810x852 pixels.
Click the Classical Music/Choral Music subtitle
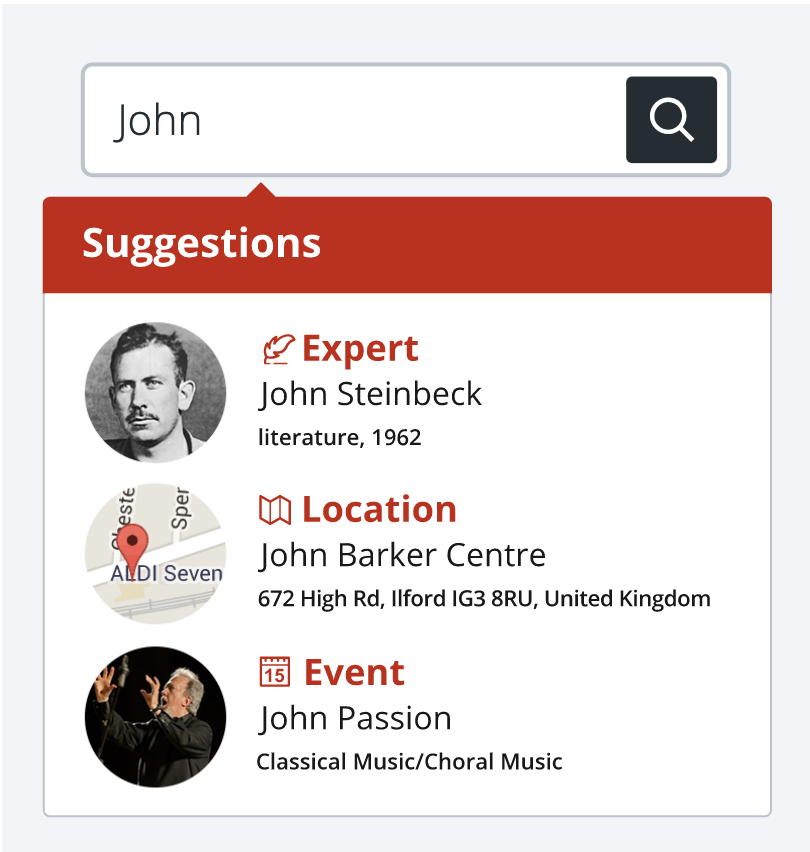[409, 762]
